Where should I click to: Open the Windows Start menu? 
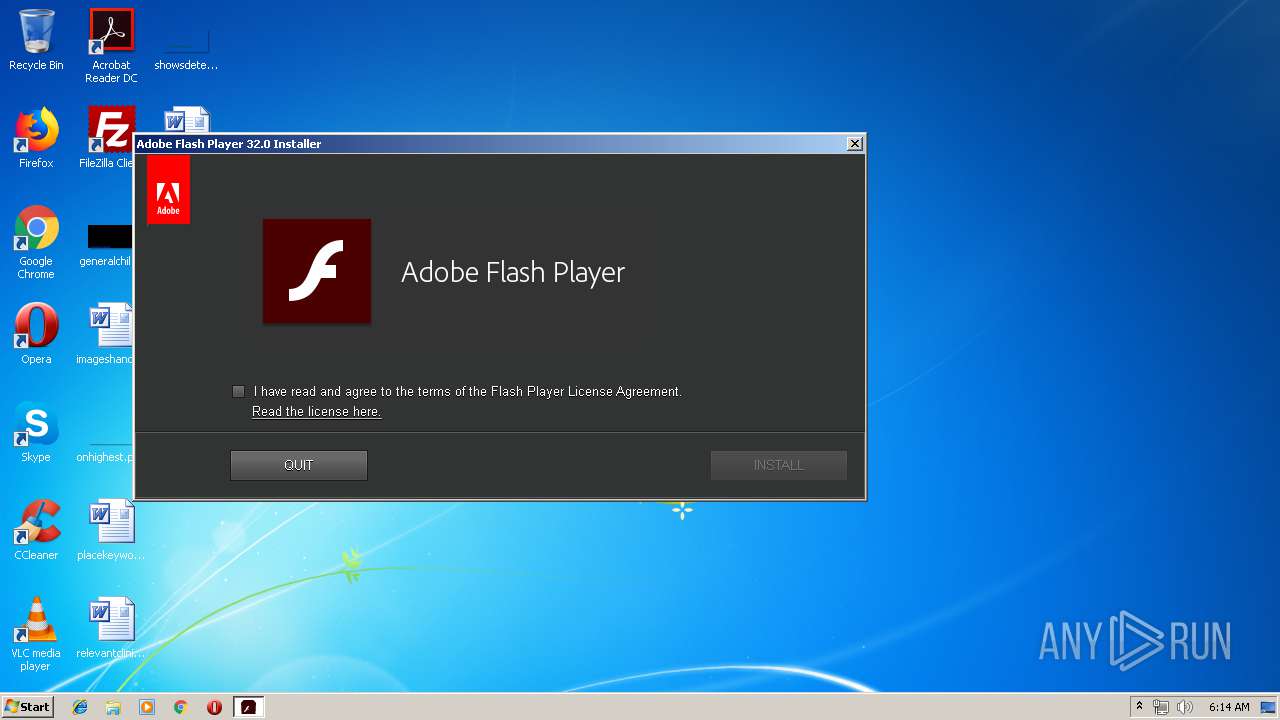pyautogui.click(x=27, y=707)
